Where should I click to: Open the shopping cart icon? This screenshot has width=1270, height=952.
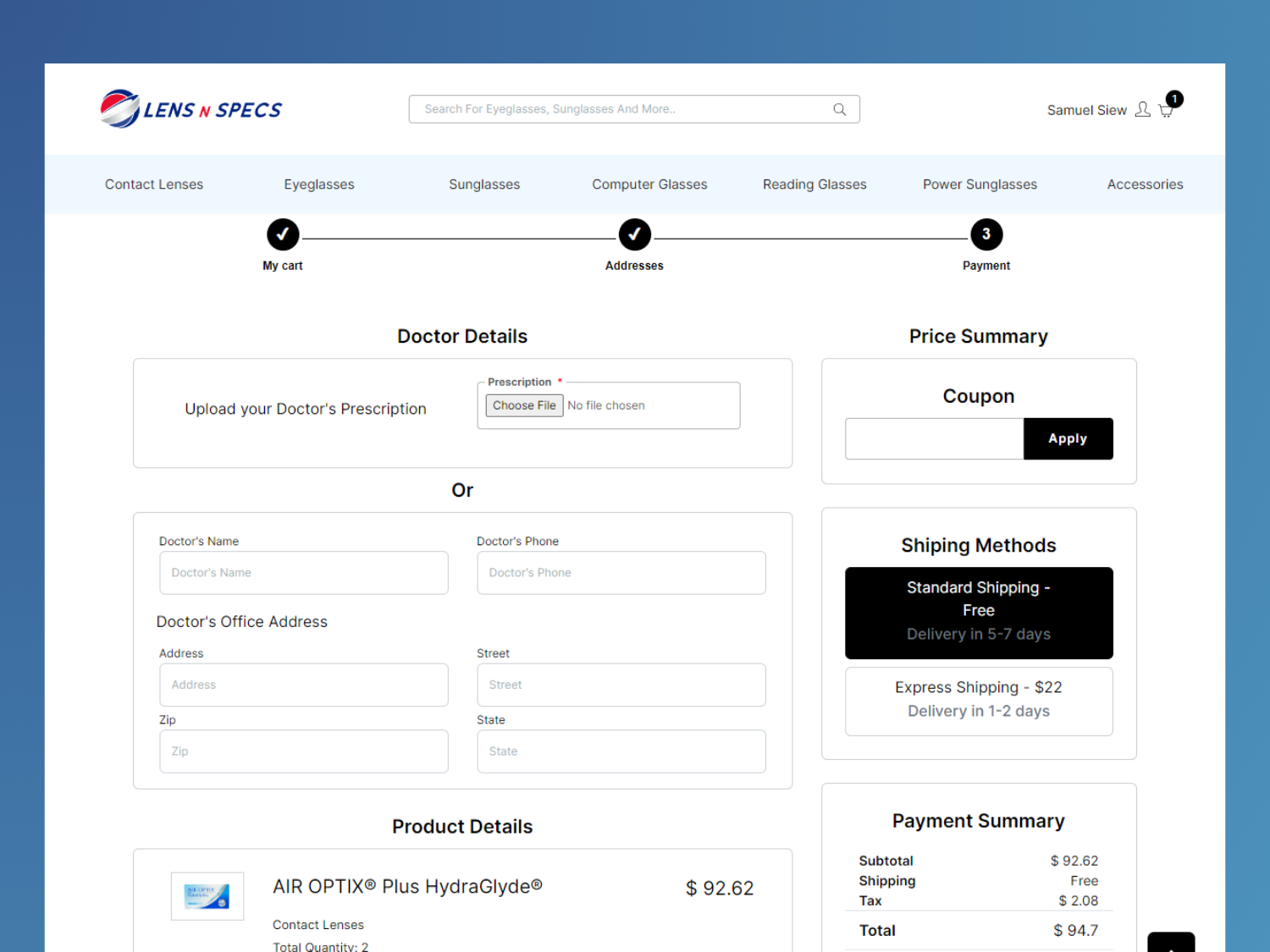click(x=1166, y=110)
